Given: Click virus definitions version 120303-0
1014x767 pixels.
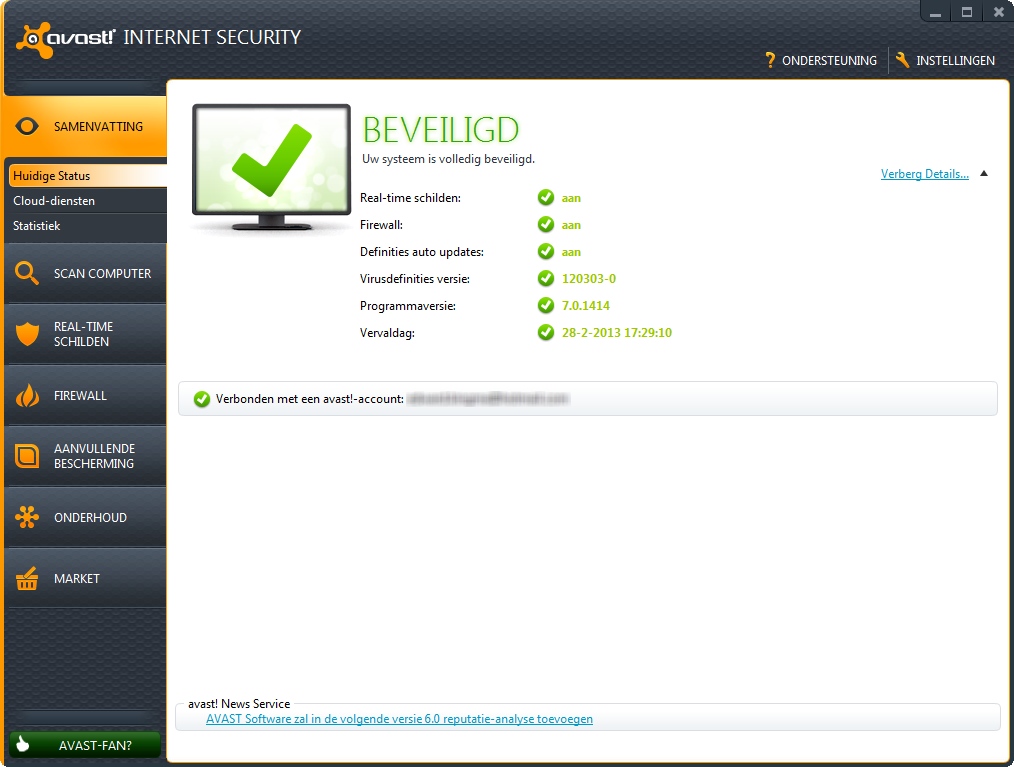Looking at the screenshot, I should (x=588, y=279).
